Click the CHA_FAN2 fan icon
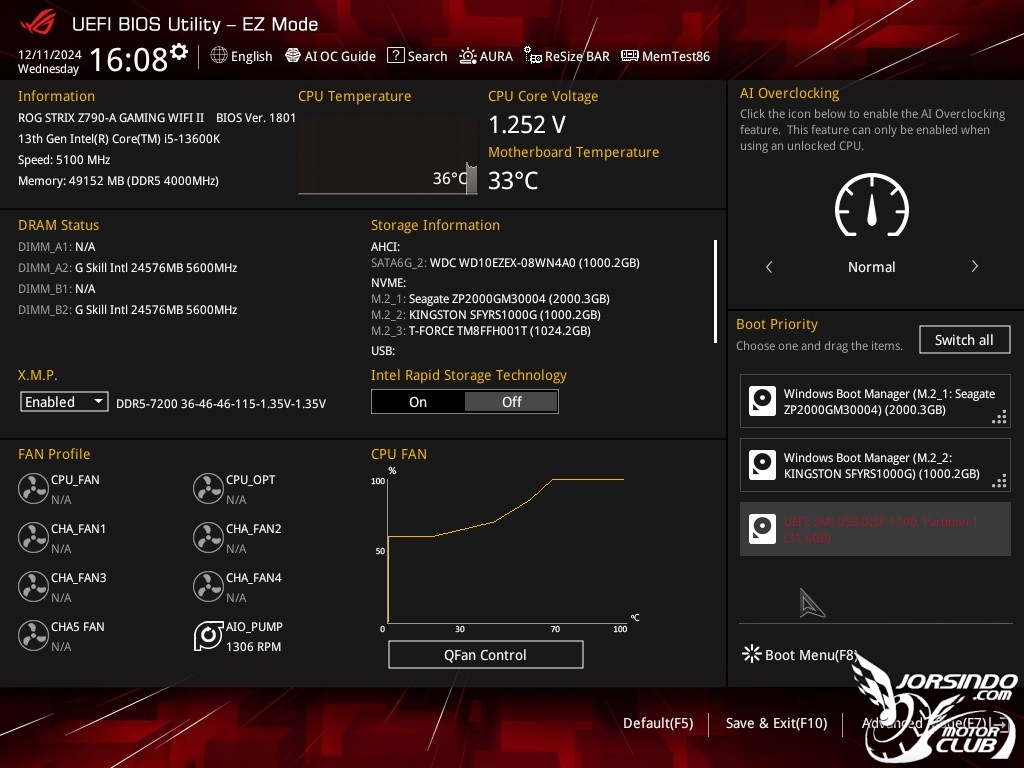Image resolution: width=1024 pixels, height=768 pixels. [x=208, y=537]
